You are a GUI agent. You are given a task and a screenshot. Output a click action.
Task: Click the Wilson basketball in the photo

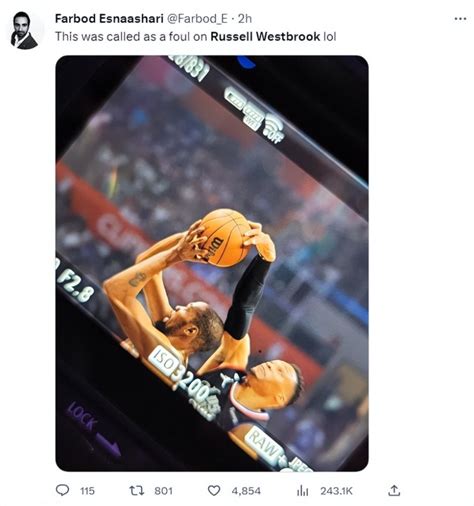pos(225,238)
